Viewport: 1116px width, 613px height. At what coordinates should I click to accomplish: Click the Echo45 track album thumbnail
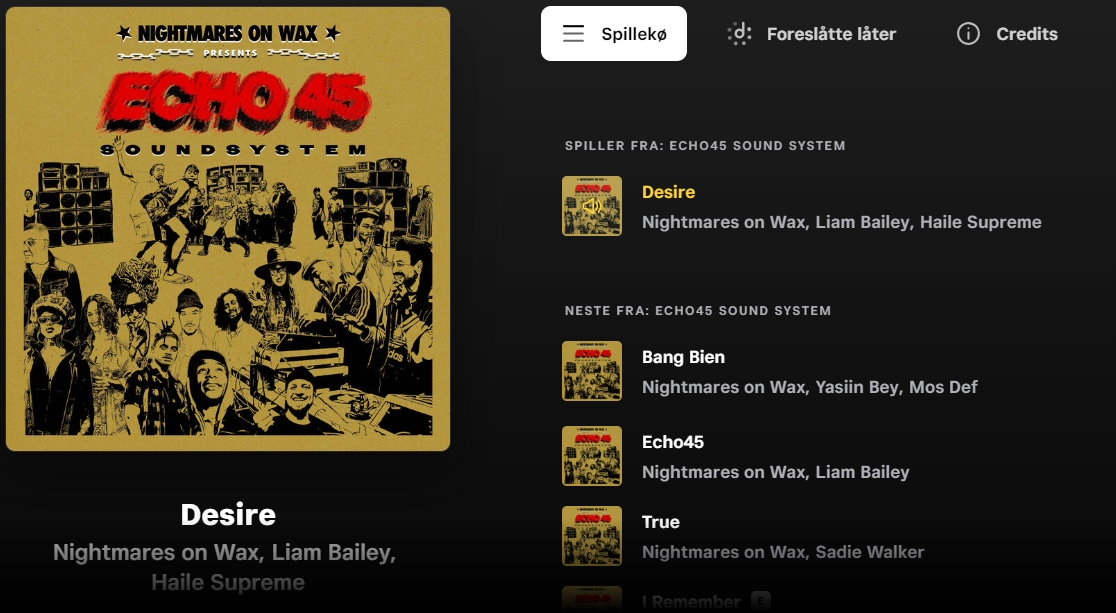(591, 456)
